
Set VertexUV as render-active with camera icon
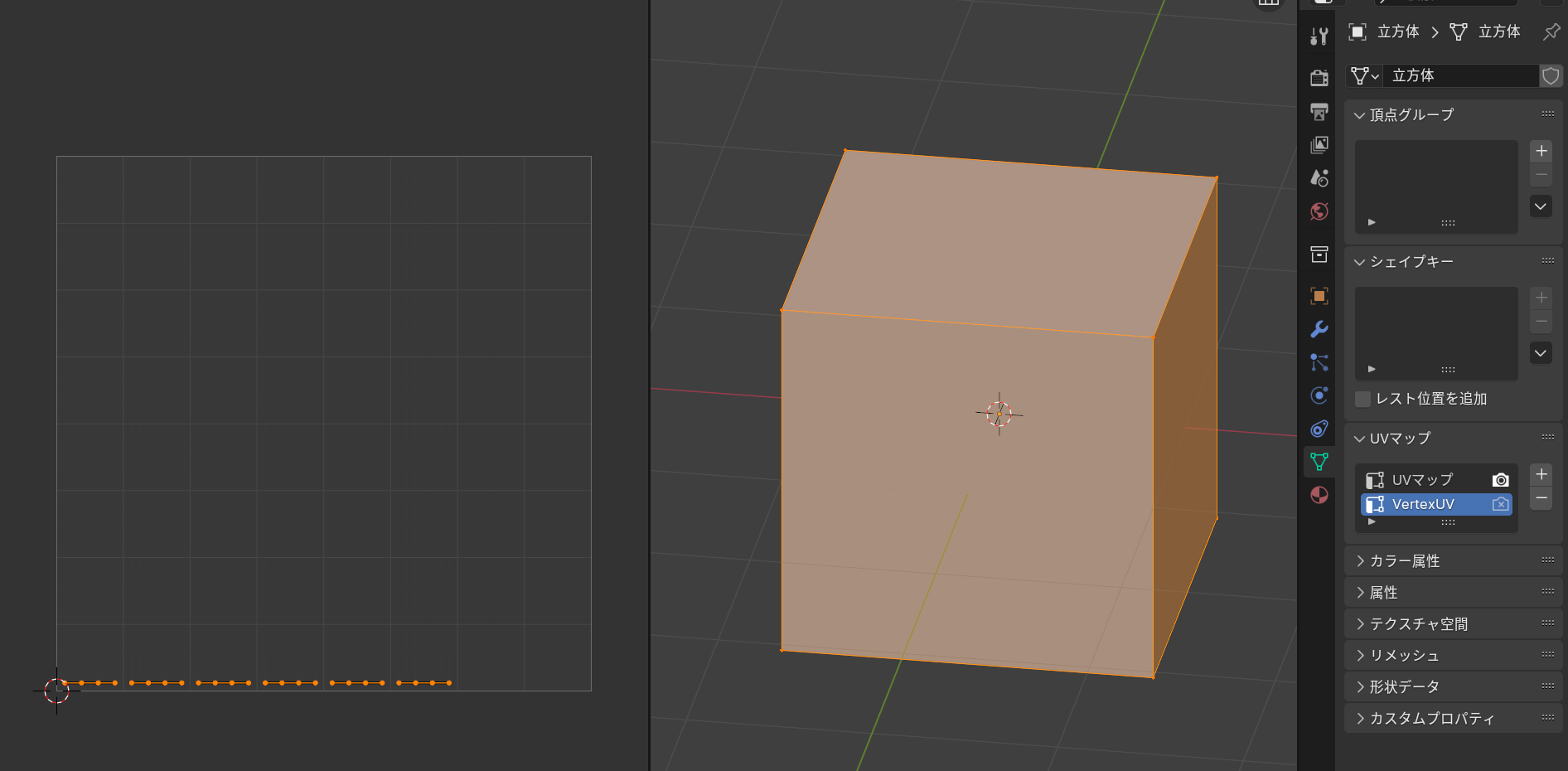[1500, 504]
